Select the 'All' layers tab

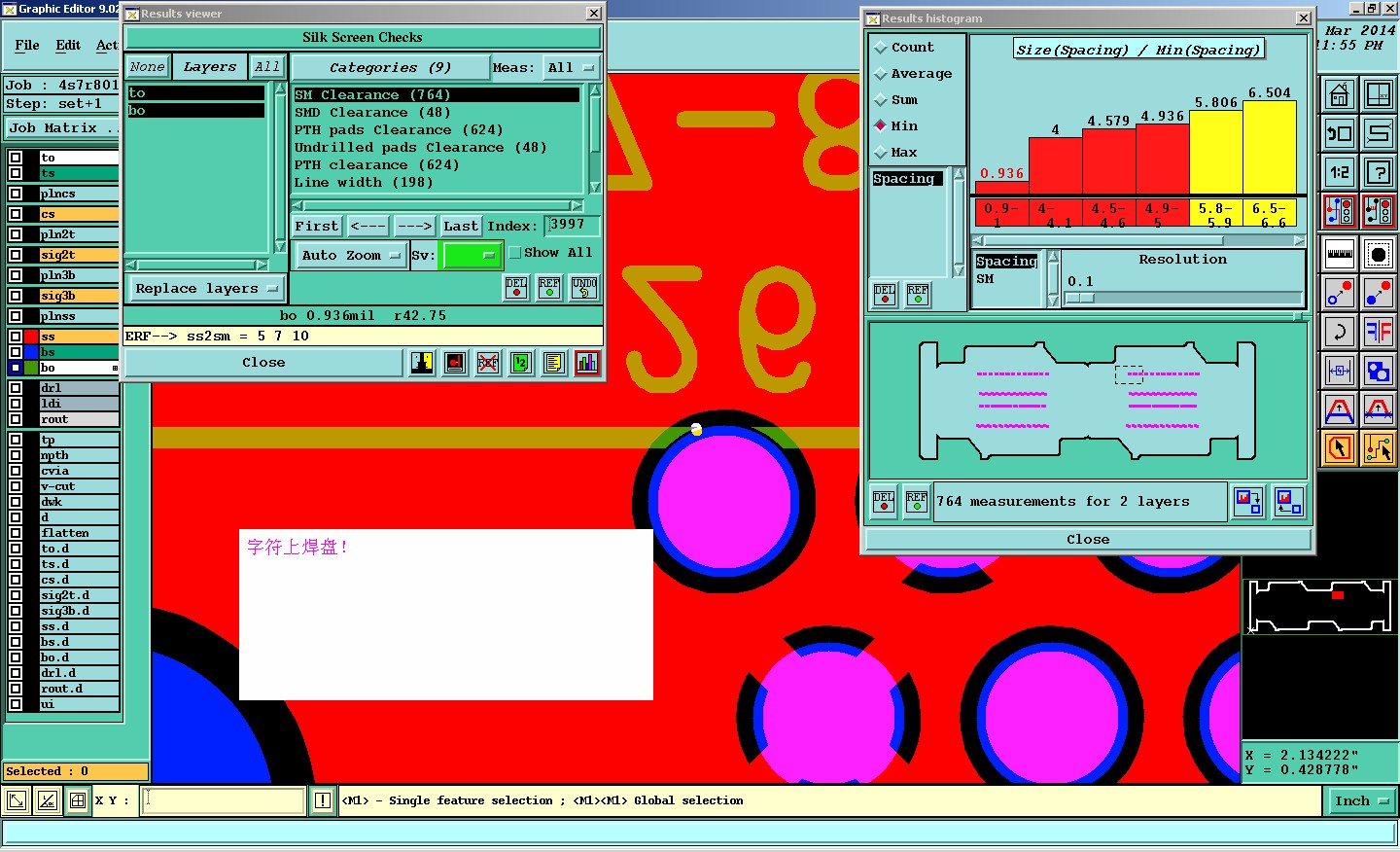(x=266, y=67)
